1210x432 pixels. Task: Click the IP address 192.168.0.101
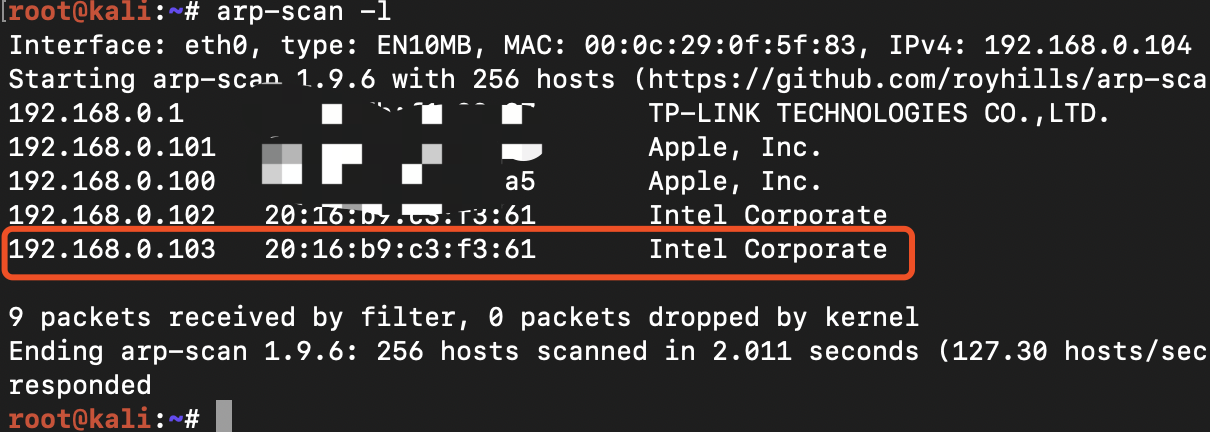tap(112, 148)
